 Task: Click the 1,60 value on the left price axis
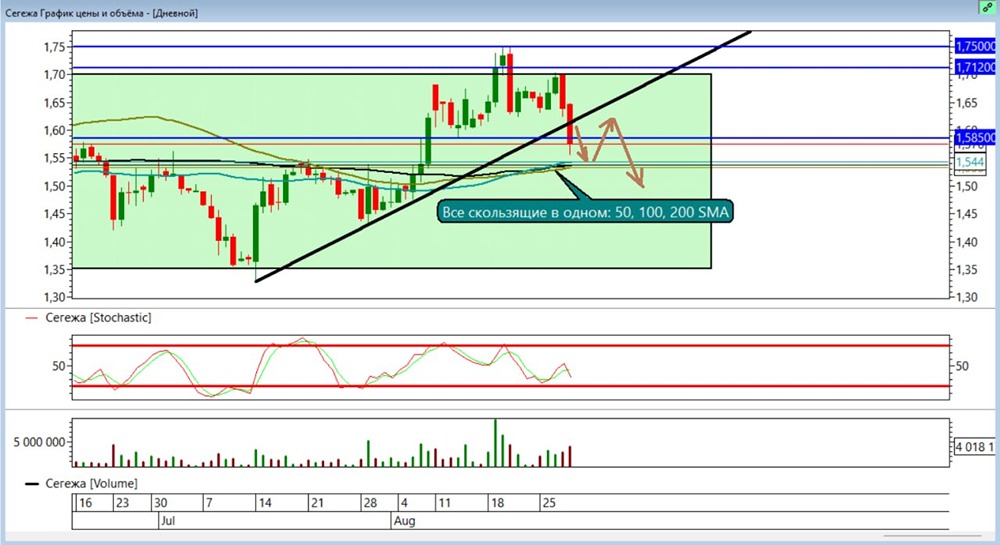point(54,130)
